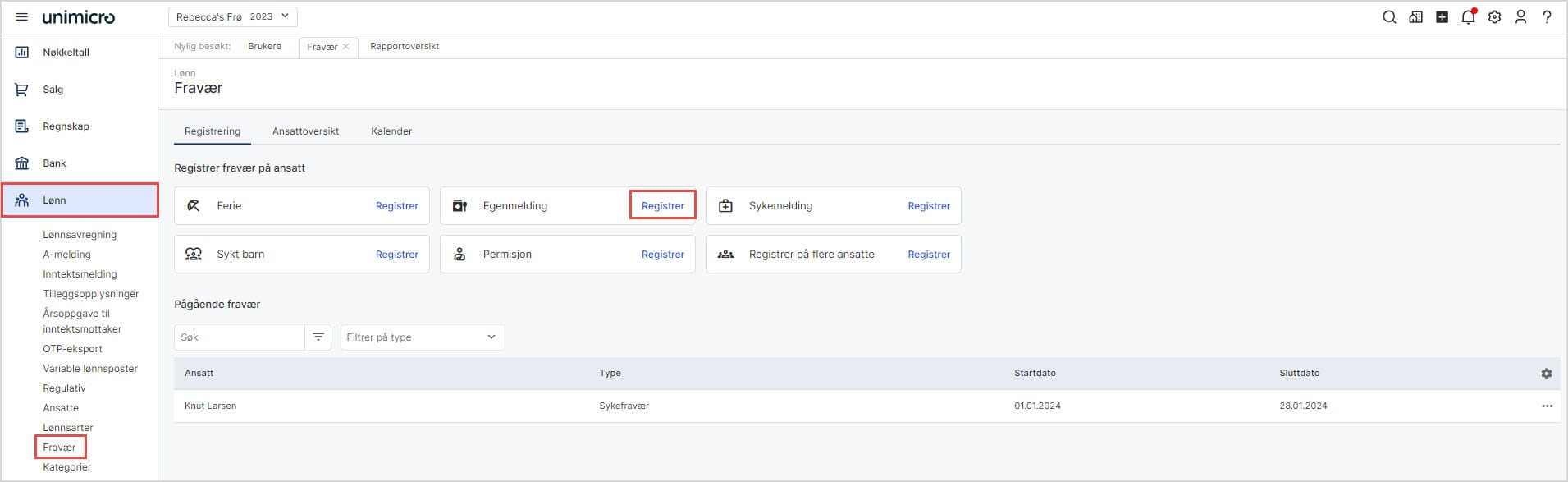Collapse the Lønn sidebar section

(x=80, y=200)
